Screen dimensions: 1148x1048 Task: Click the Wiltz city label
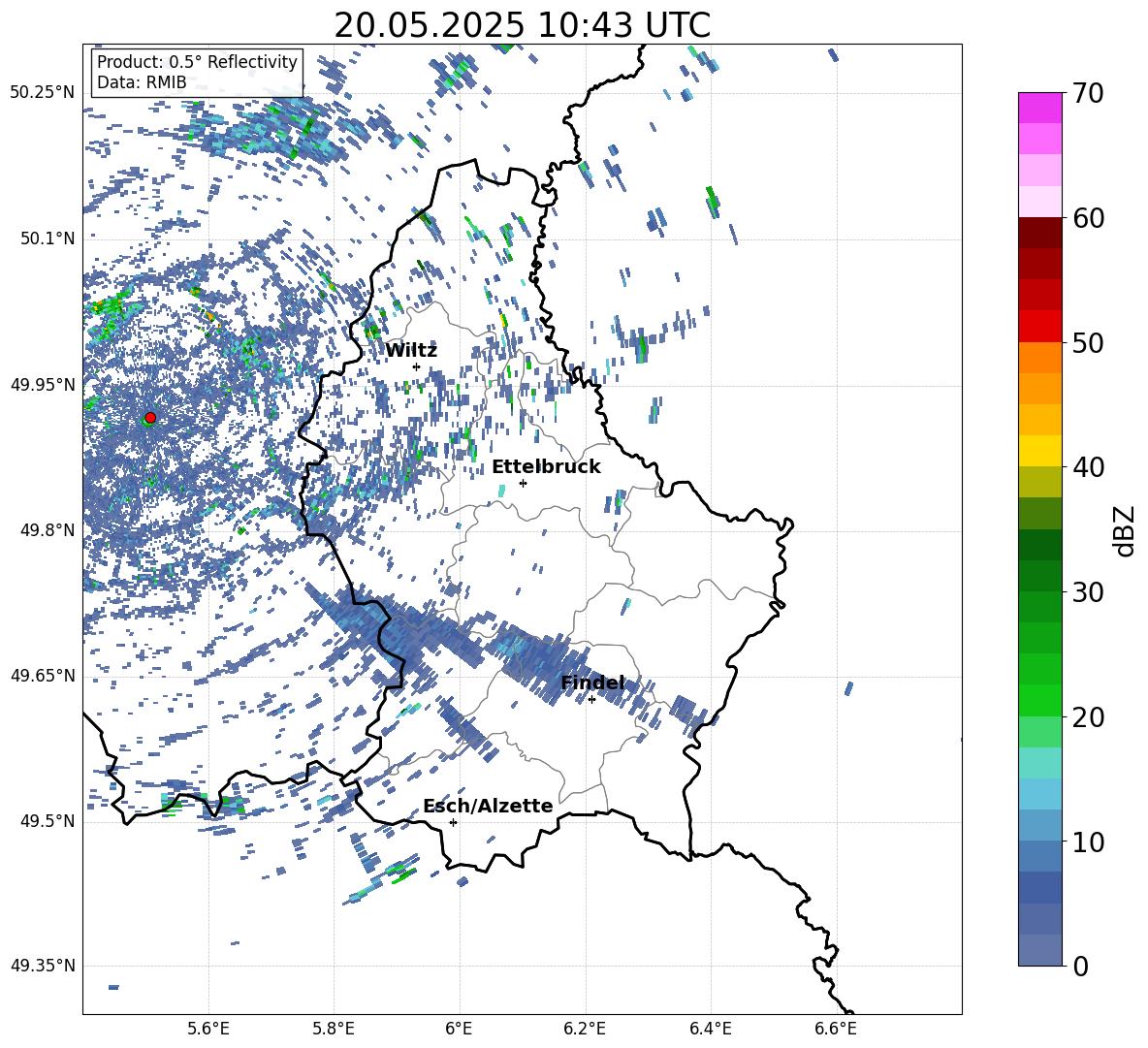pos(411,351)
